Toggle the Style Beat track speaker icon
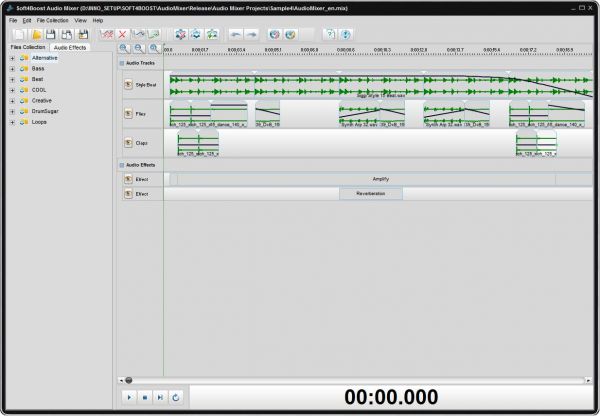This screenshot has height=416, width=600. (128, 85)
